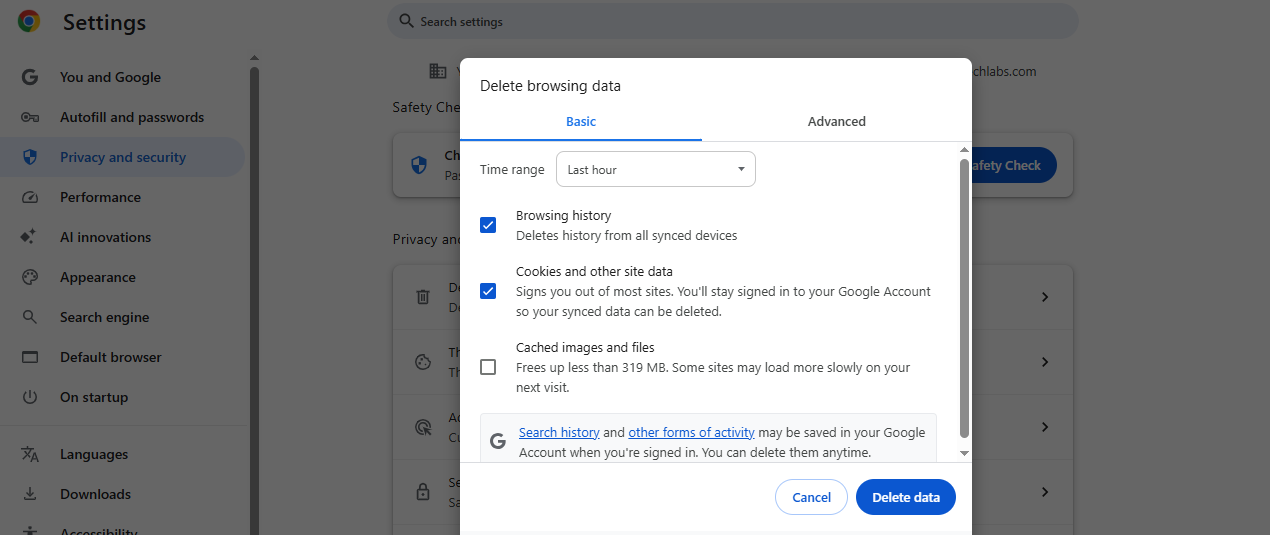This screenshot has width=1270, height=535.
Task: Click the key icon for Autofill and passwords
Action: click(x=30, y=117)
